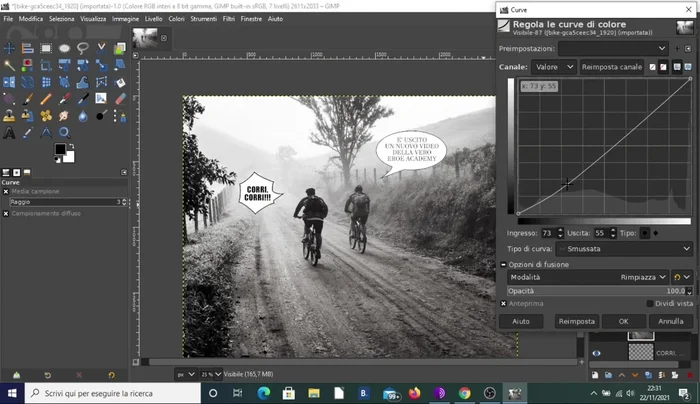
Task: Confirm the curves with OK button
Action: (x=624, y=321)
